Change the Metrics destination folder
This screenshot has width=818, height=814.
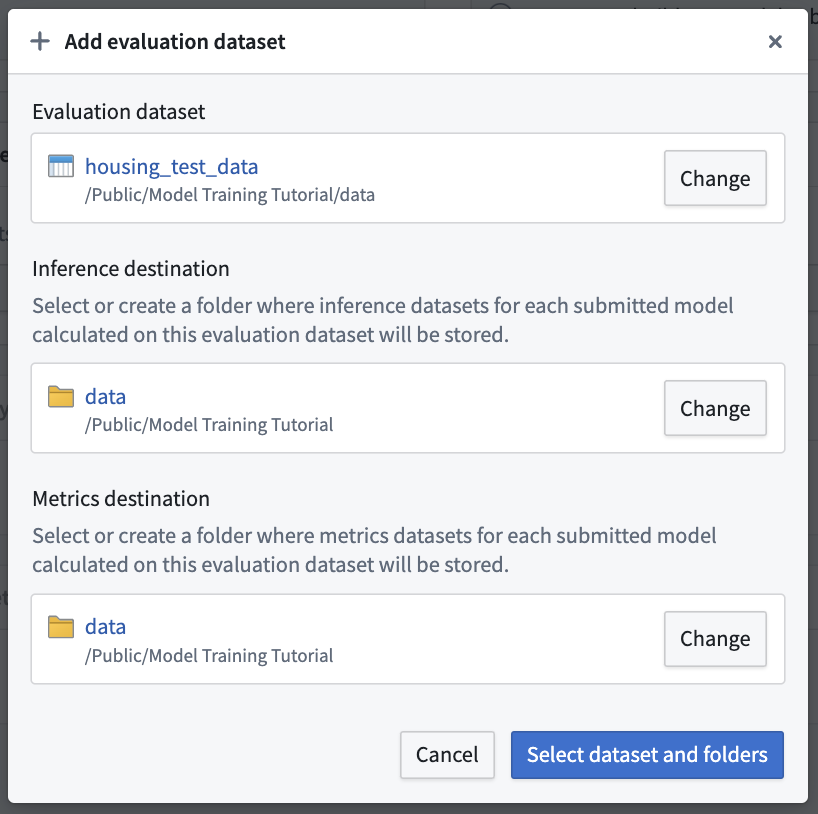pyautogui.click(x=715, y=639)
